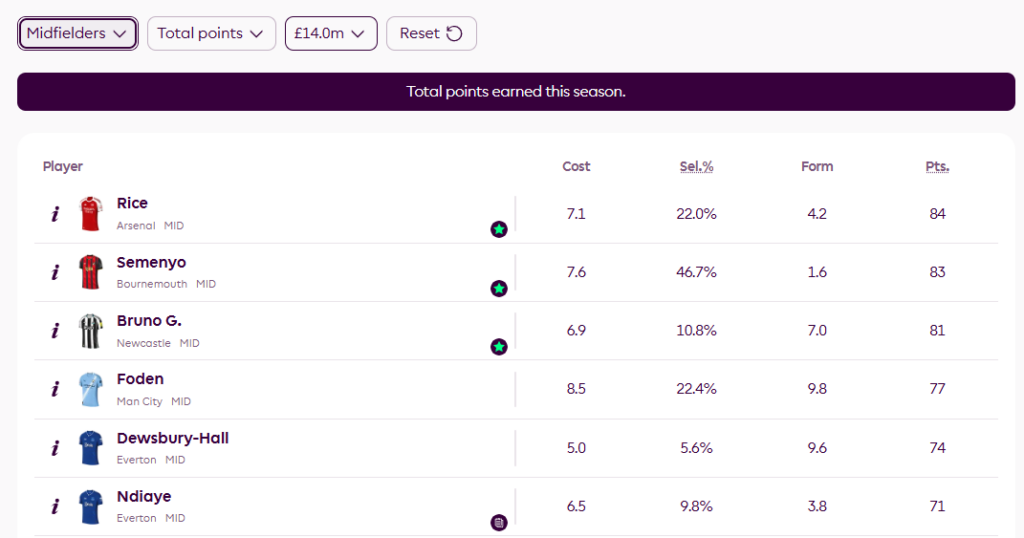Click the Pts. column header
This screenshot has width=1024, height=538.
pos(937,167)
